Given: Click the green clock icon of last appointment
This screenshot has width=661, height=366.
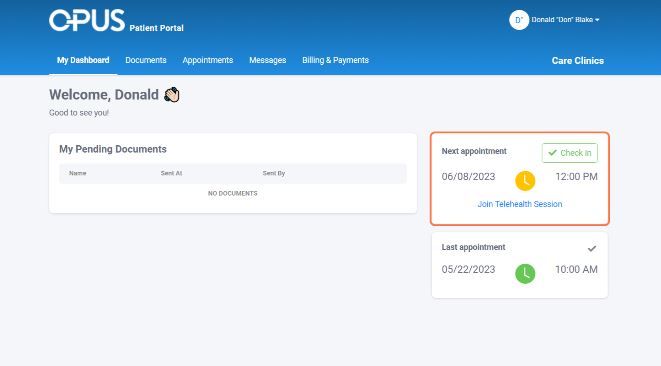Looking at the screenshot, I should pyautogui.click(x=525, y=274).
